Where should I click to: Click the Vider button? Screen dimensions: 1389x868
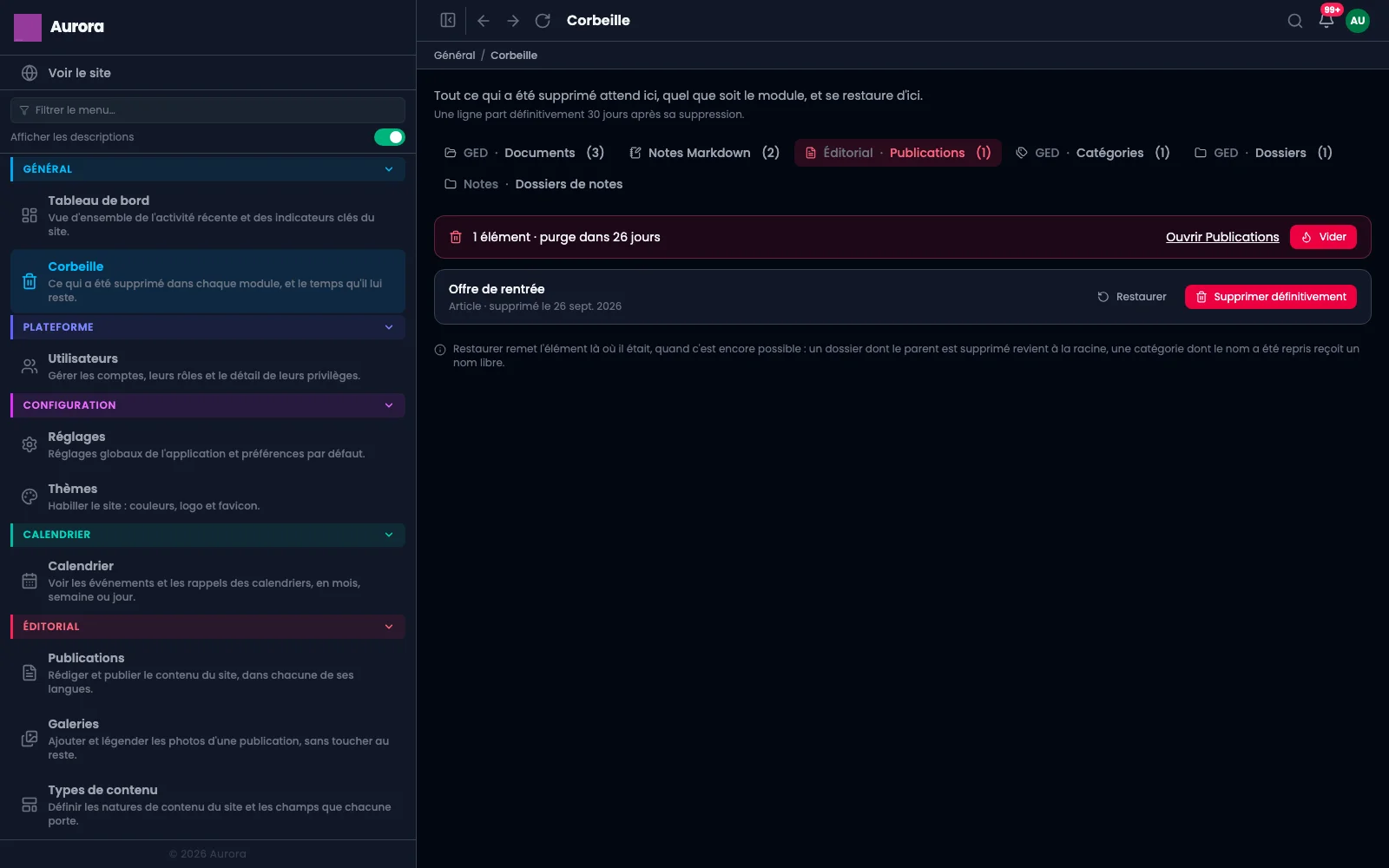coord(1323,237)
